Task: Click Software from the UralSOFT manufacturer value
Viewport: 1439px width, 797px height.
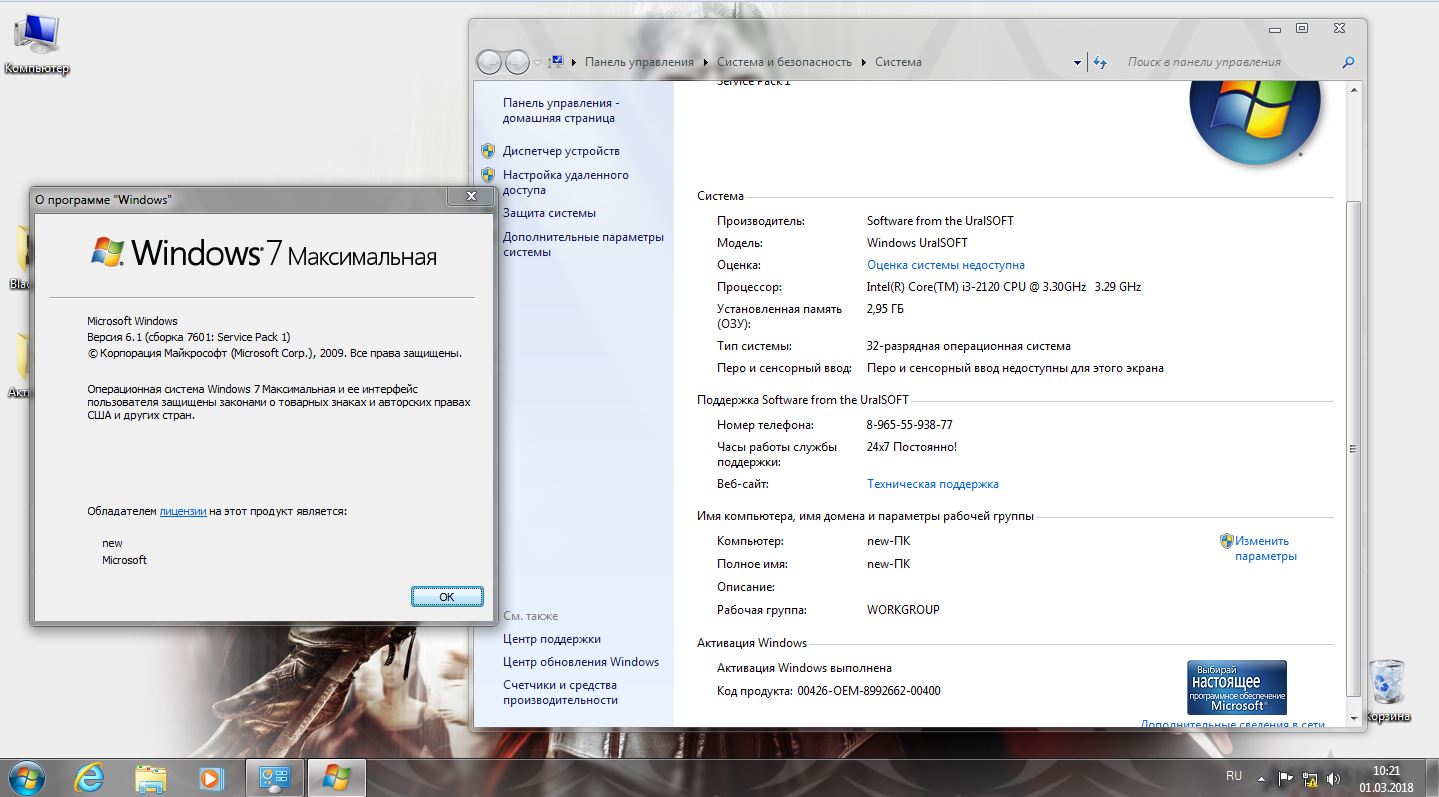Action: (940, 221)
